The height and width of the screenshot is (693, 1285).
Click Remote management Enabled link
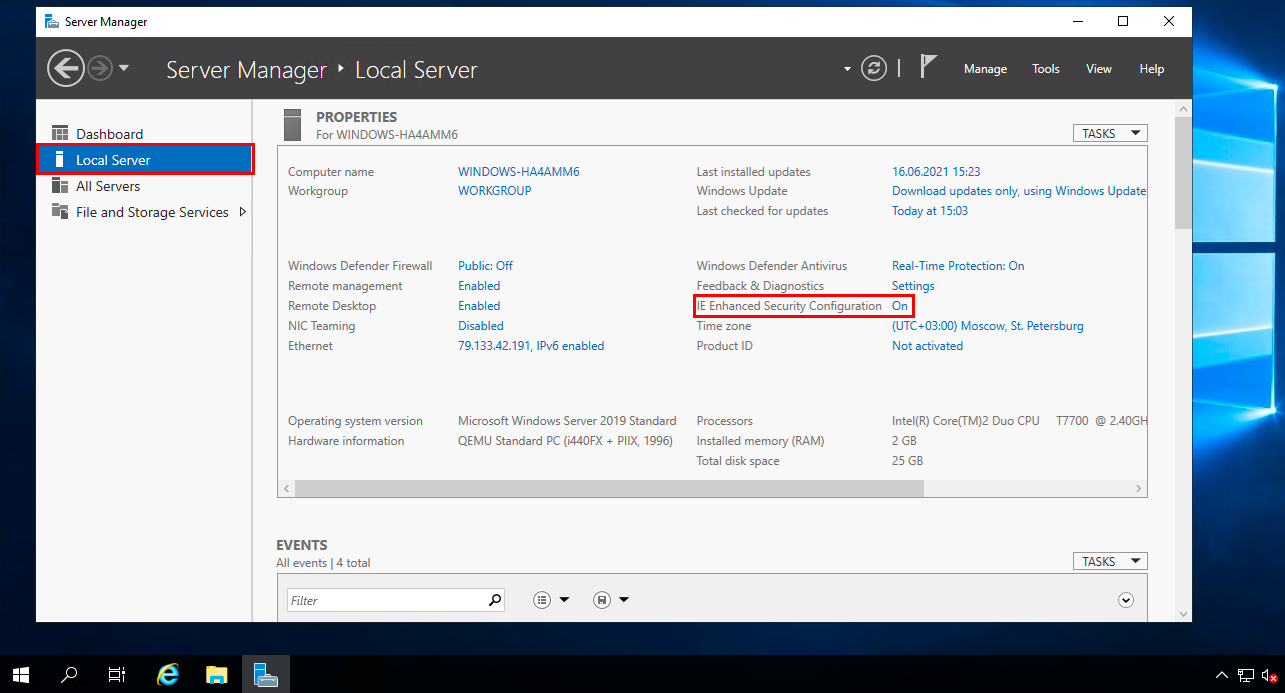[479, 286]
